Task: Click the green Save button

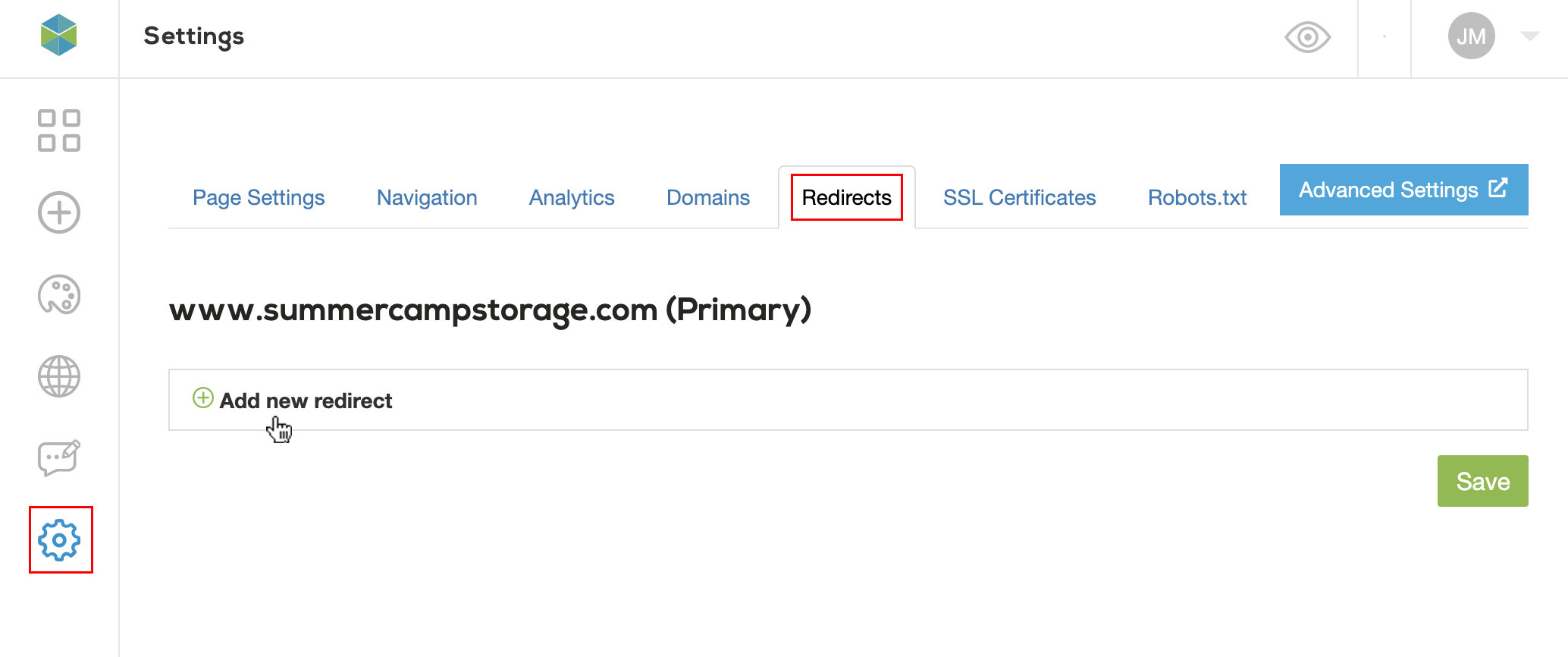Action: (1483, 480)
